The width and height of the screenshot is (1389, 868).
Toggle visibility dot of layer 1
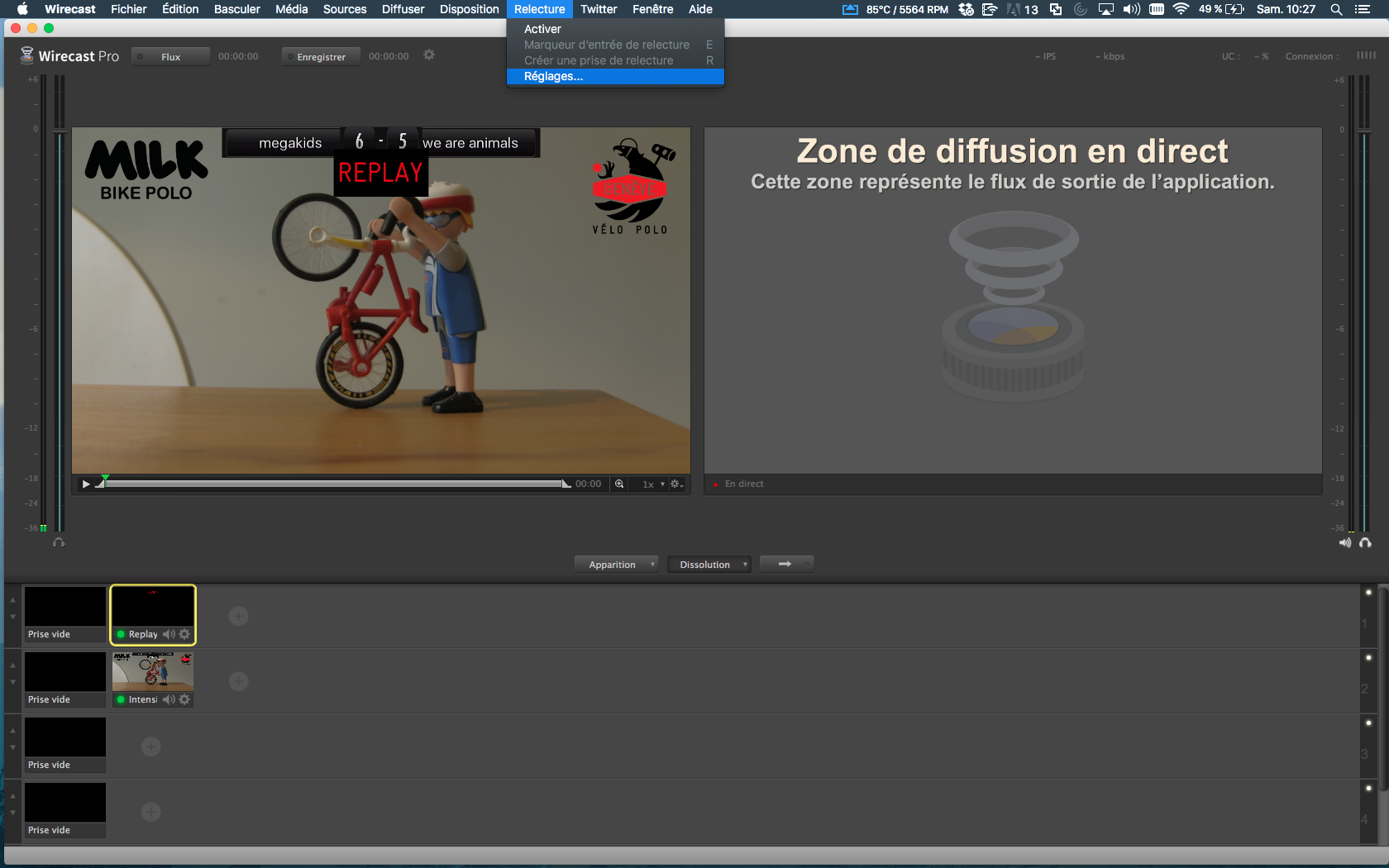click(1368, 593)
